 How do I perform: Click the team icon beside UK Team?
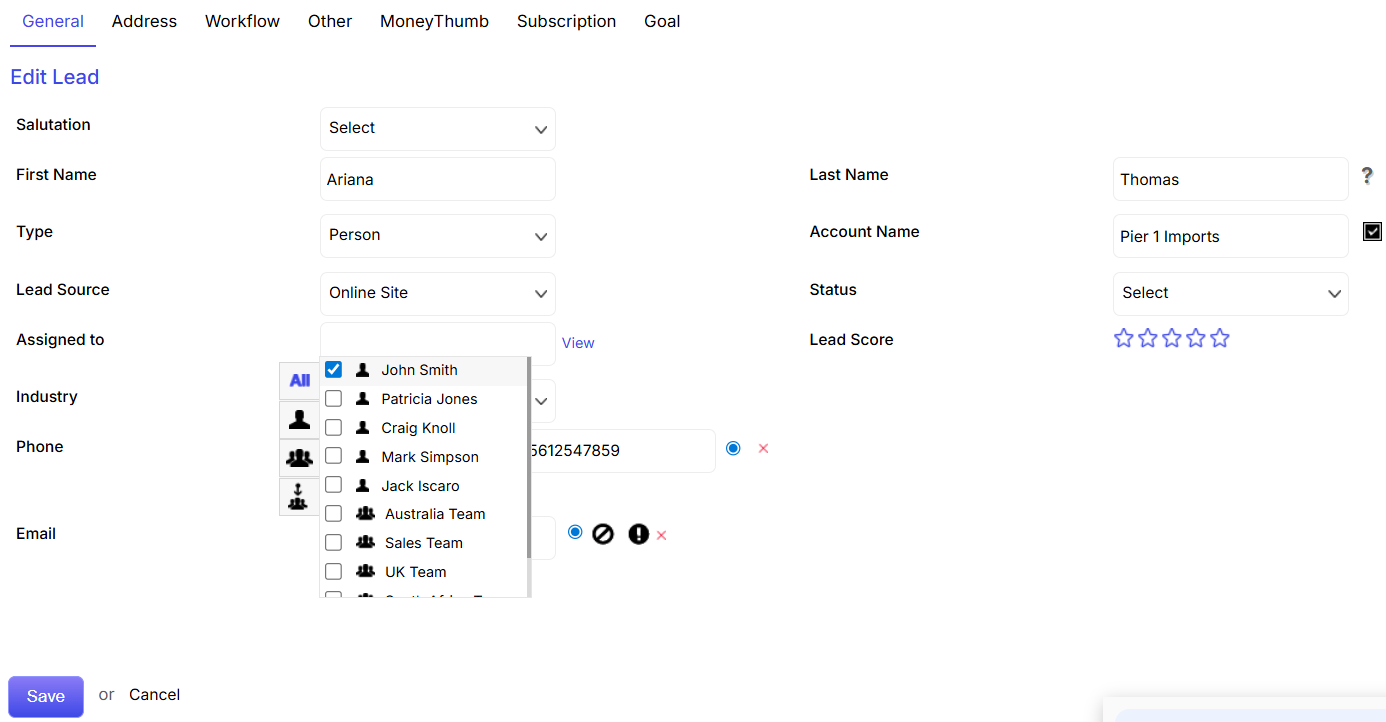point(365,571)
